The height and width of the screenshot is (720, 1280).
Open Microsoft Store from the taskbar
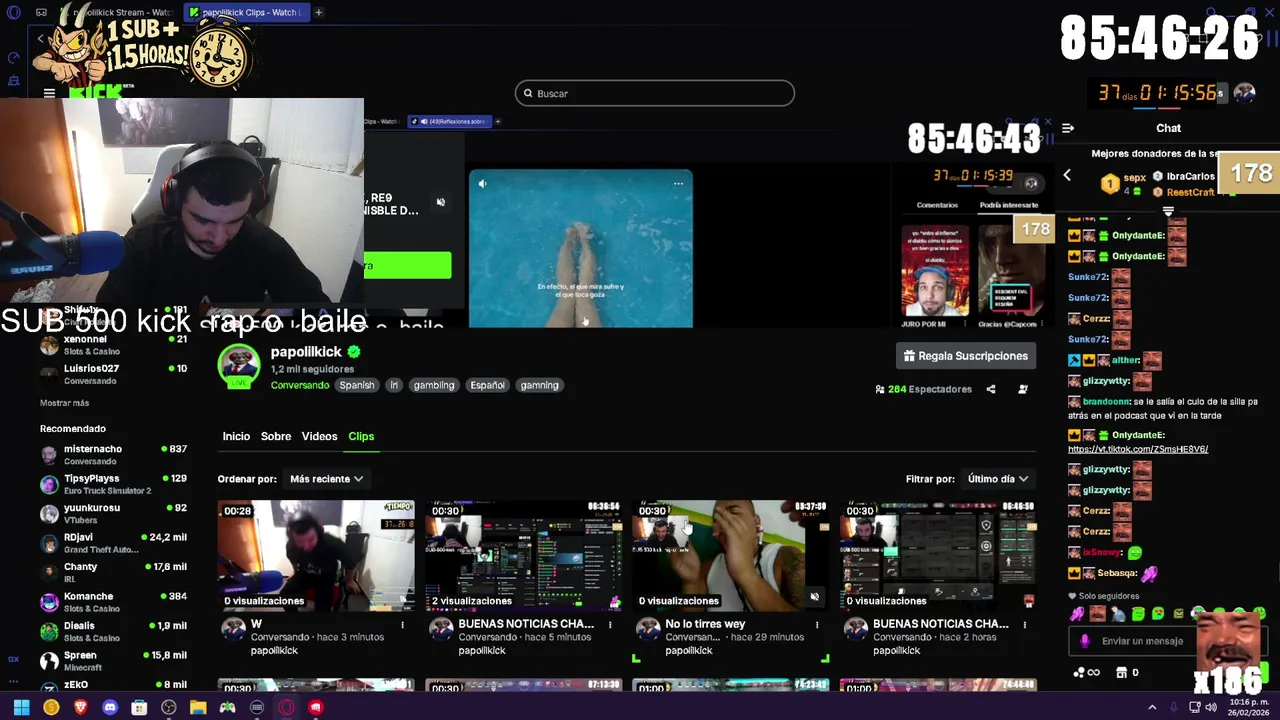[139, 707]
